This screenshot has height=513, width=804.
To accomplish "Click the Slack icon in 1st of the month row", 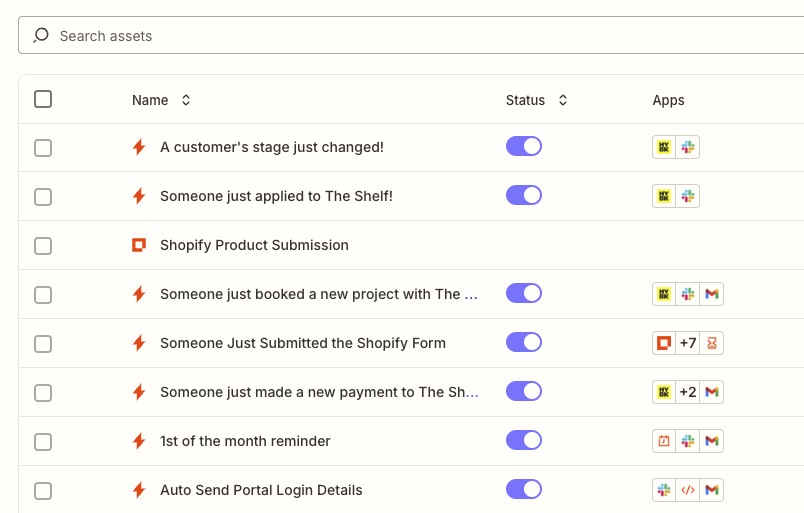I will pyautogui.click(x=688, y=441).
